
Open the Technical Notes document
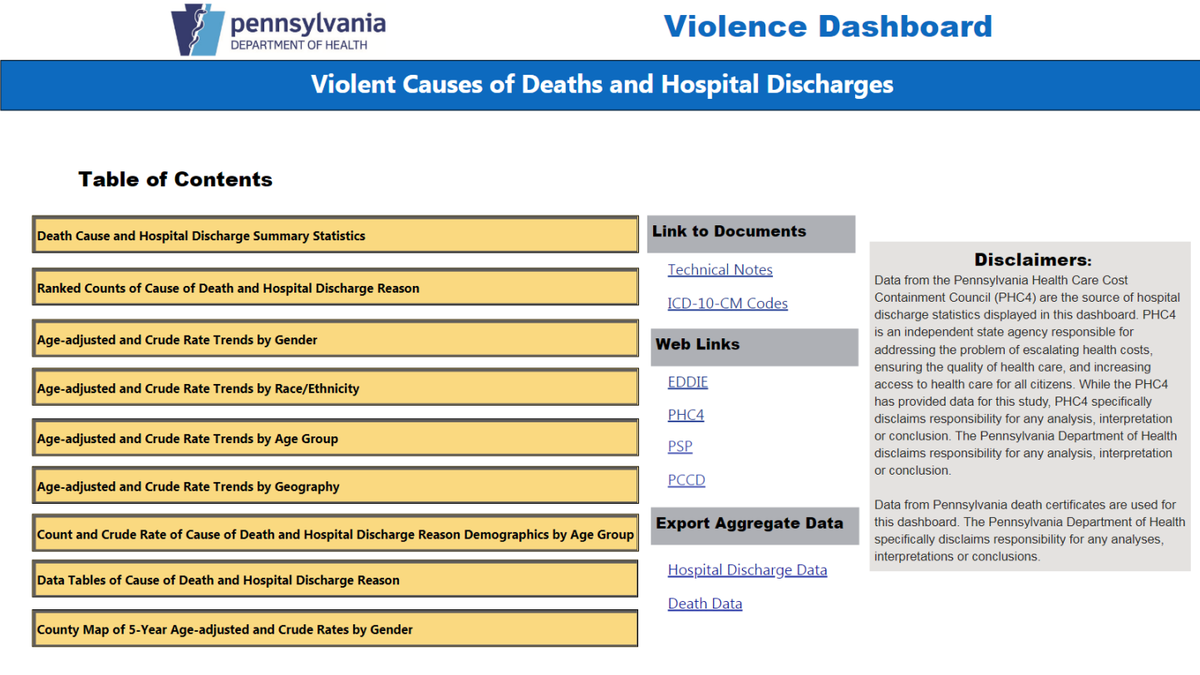click(x=720, y=269)
